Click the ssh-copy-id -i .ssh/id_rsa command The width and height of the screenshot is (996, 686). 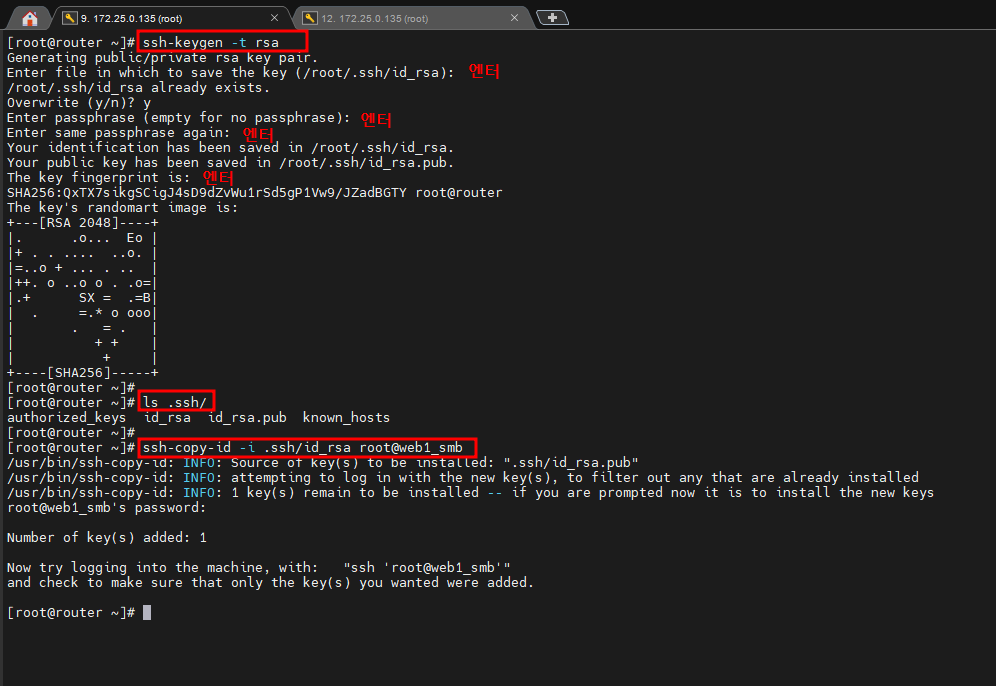coord(302,448)
